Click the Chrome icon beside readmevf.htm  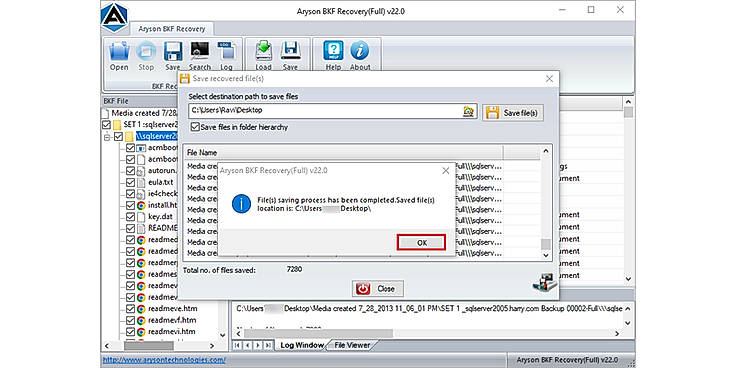tap(141, 320)
